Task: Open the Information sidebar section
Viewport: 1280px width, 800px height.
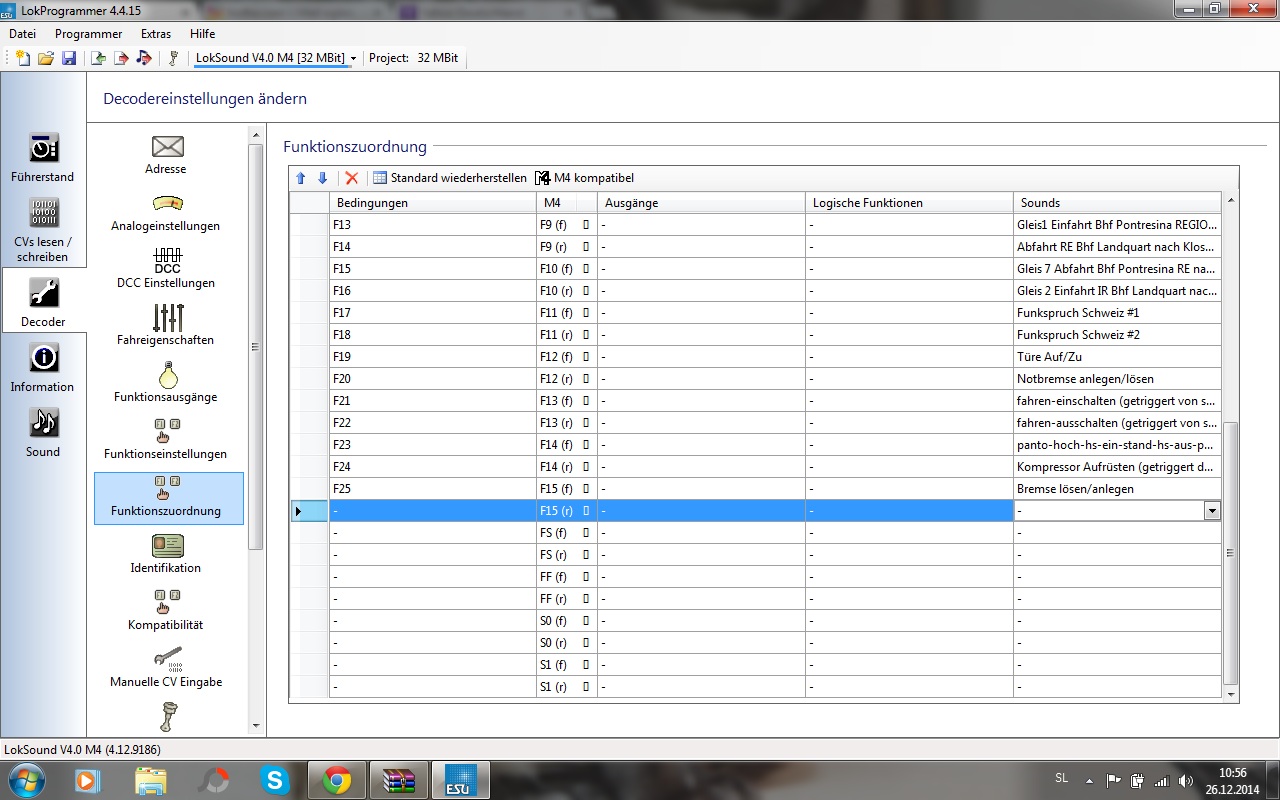Action: pos(43,368)
